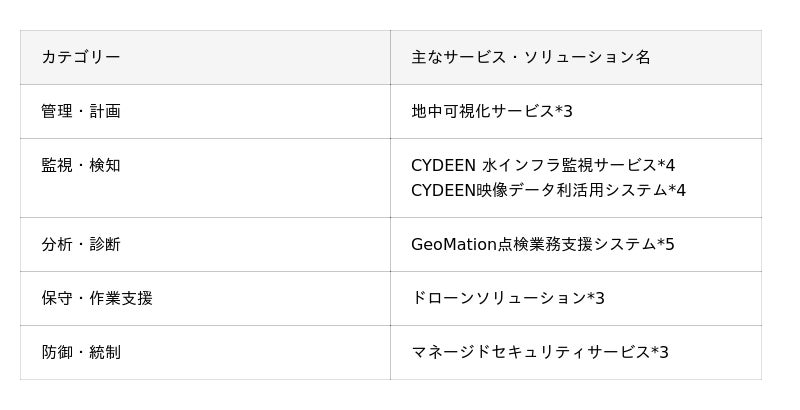Select the 主なサービス・ソリューション名 header cell

coord(530,58)
